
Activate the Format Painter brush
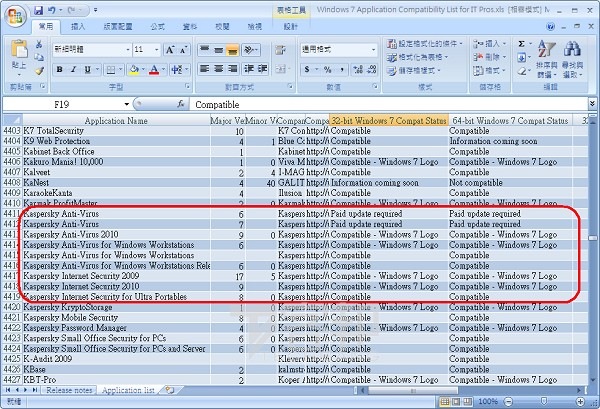coord(39,71)
